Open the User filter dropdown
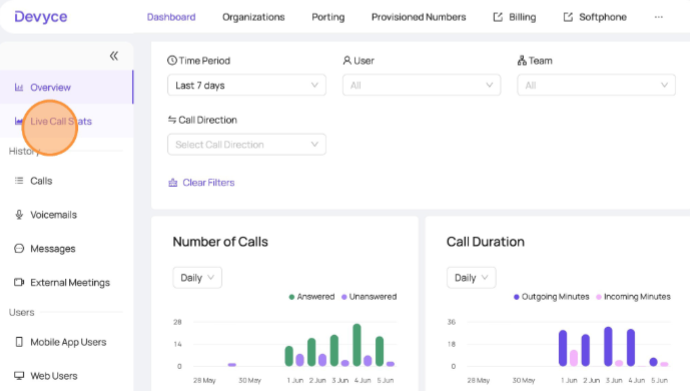Screen dimensions: 690x391 tap(422, 85)
